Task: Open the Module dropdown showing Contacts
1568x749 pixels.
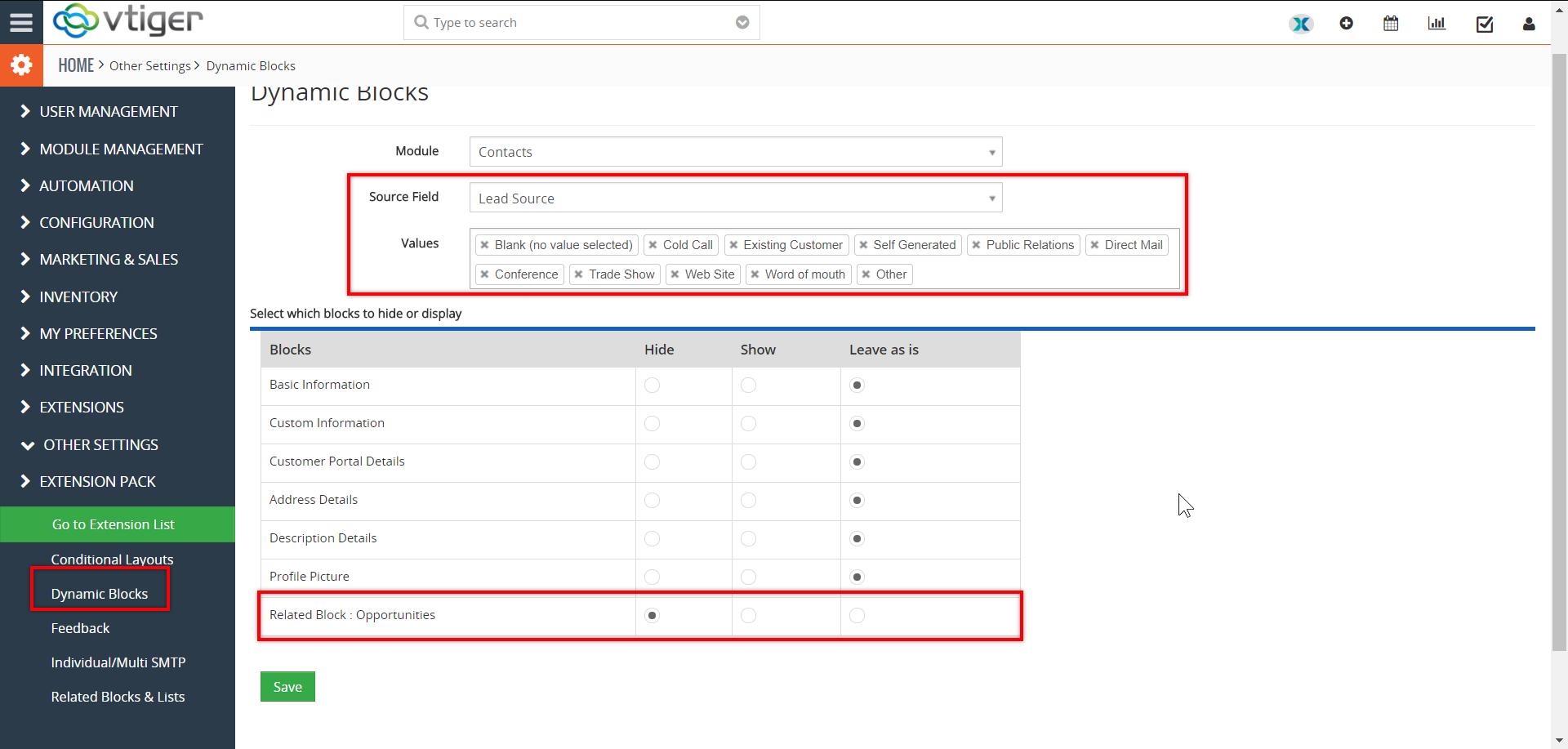Action: pyautogui.click(x=736, y=152)
